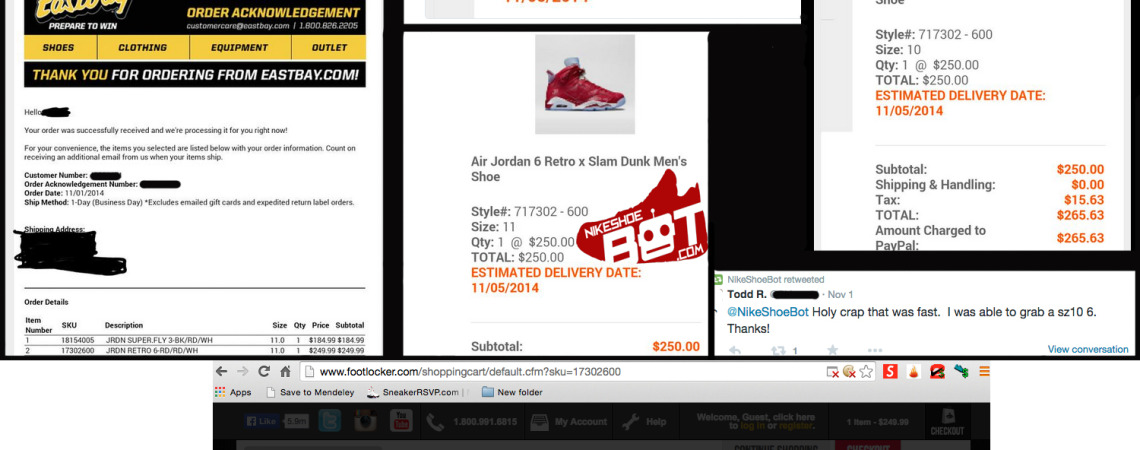The height and width of the screenshot is (450, 1140).
Task: Go to the browser home page
Action: tap(286, 371)
